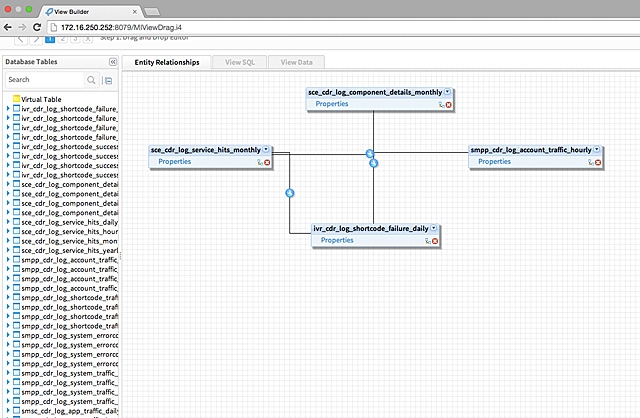Viewport: 640px width, 418px height.
Task: Click the key icon on sce_cdr_log_service_hits_monthly
Action: pyautogui.click(x=259, y=162)
